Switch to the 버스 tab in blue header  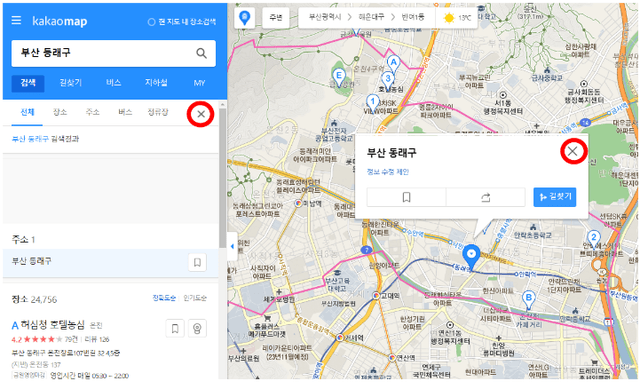click(x=113, y=83)
